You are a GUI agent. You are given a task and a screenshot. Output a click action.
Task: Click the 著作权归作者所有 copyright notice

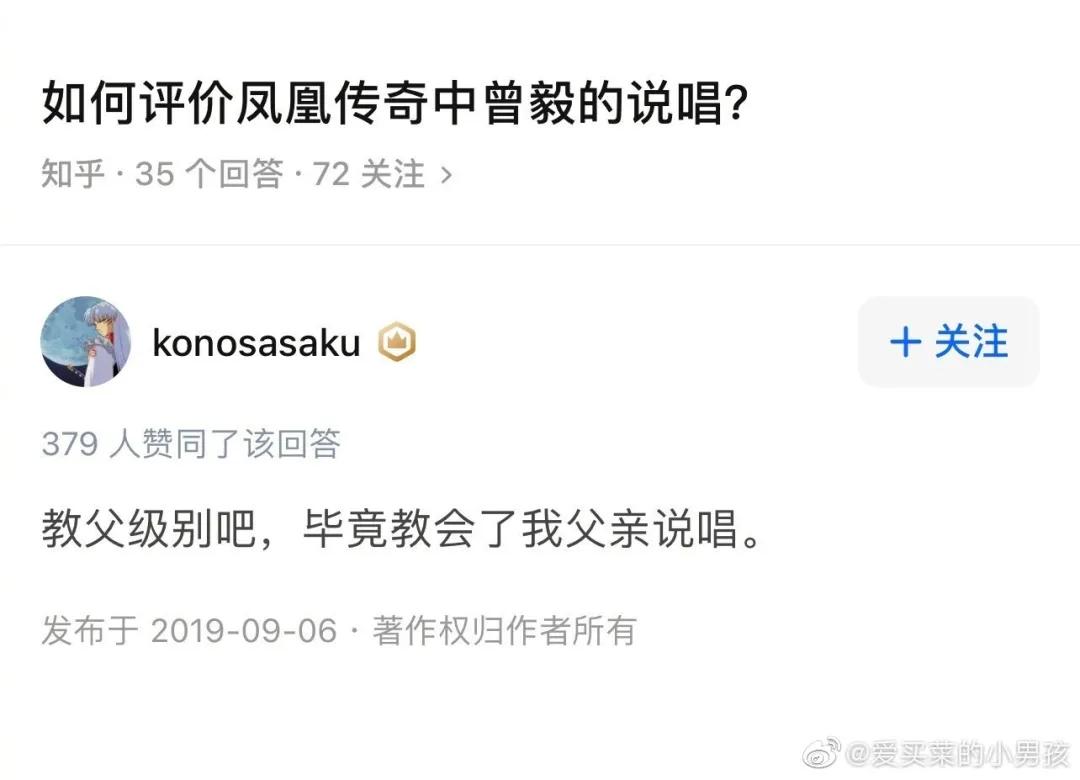pos(505,631)
